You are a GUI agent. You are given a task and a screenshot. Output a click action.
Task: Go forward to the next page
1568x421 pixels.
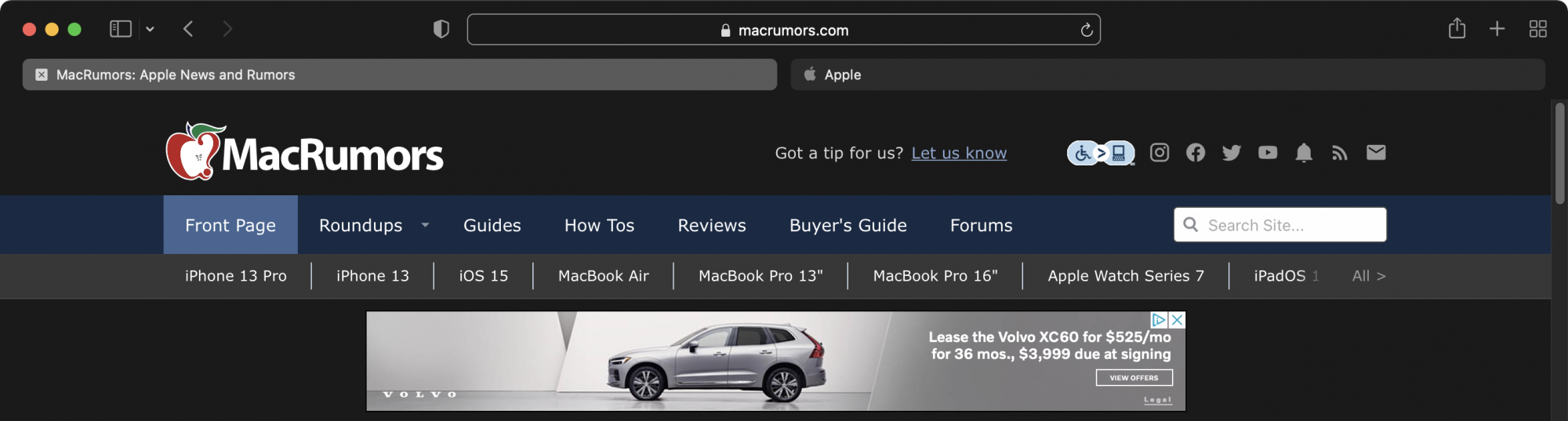[x=227, y=29]
